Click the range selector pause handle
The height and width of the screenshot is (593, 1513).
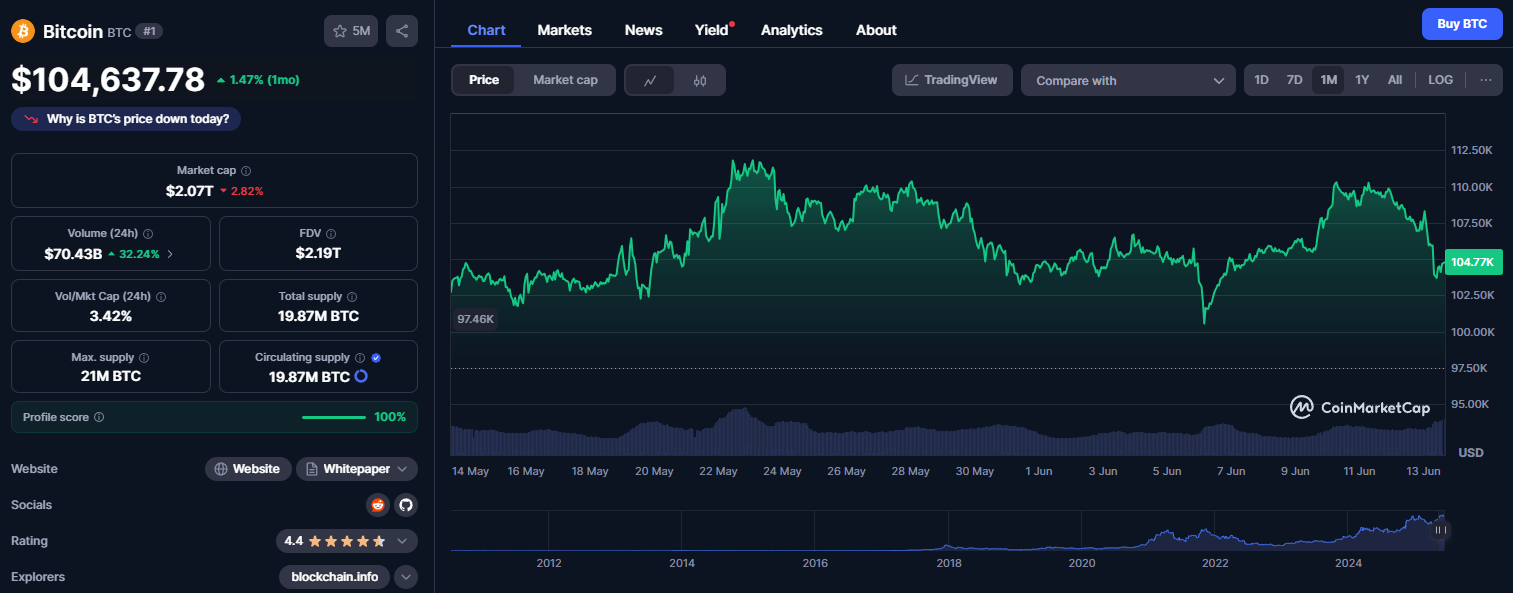1441,530
